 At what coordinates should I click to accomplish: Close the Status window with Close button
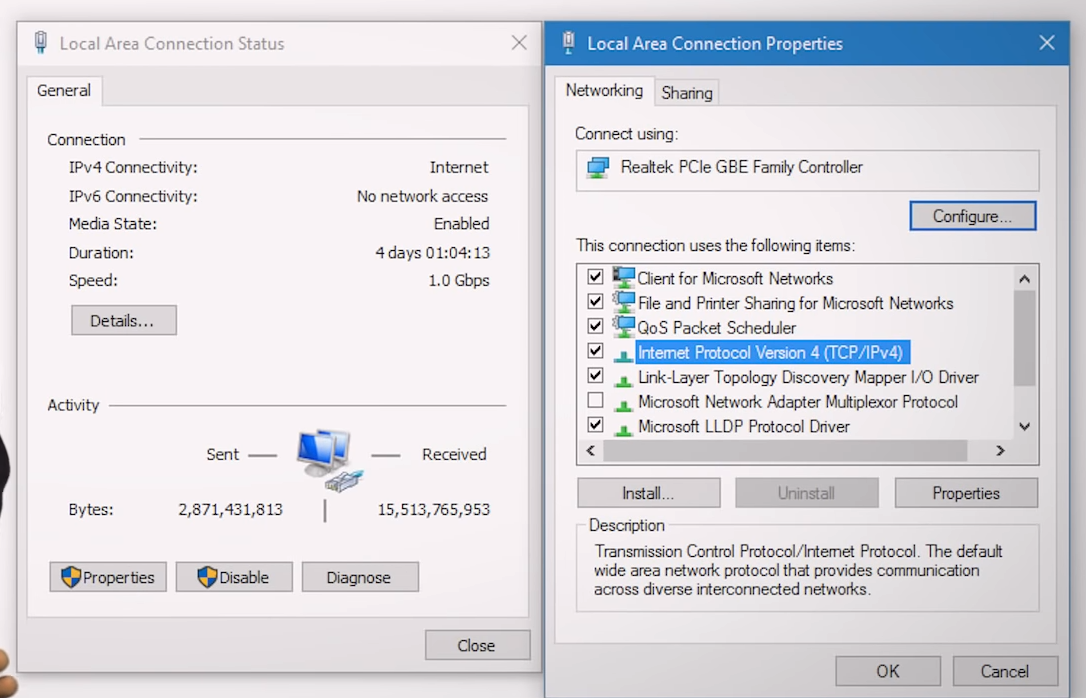pyautogui.click(x=477, y=645)
